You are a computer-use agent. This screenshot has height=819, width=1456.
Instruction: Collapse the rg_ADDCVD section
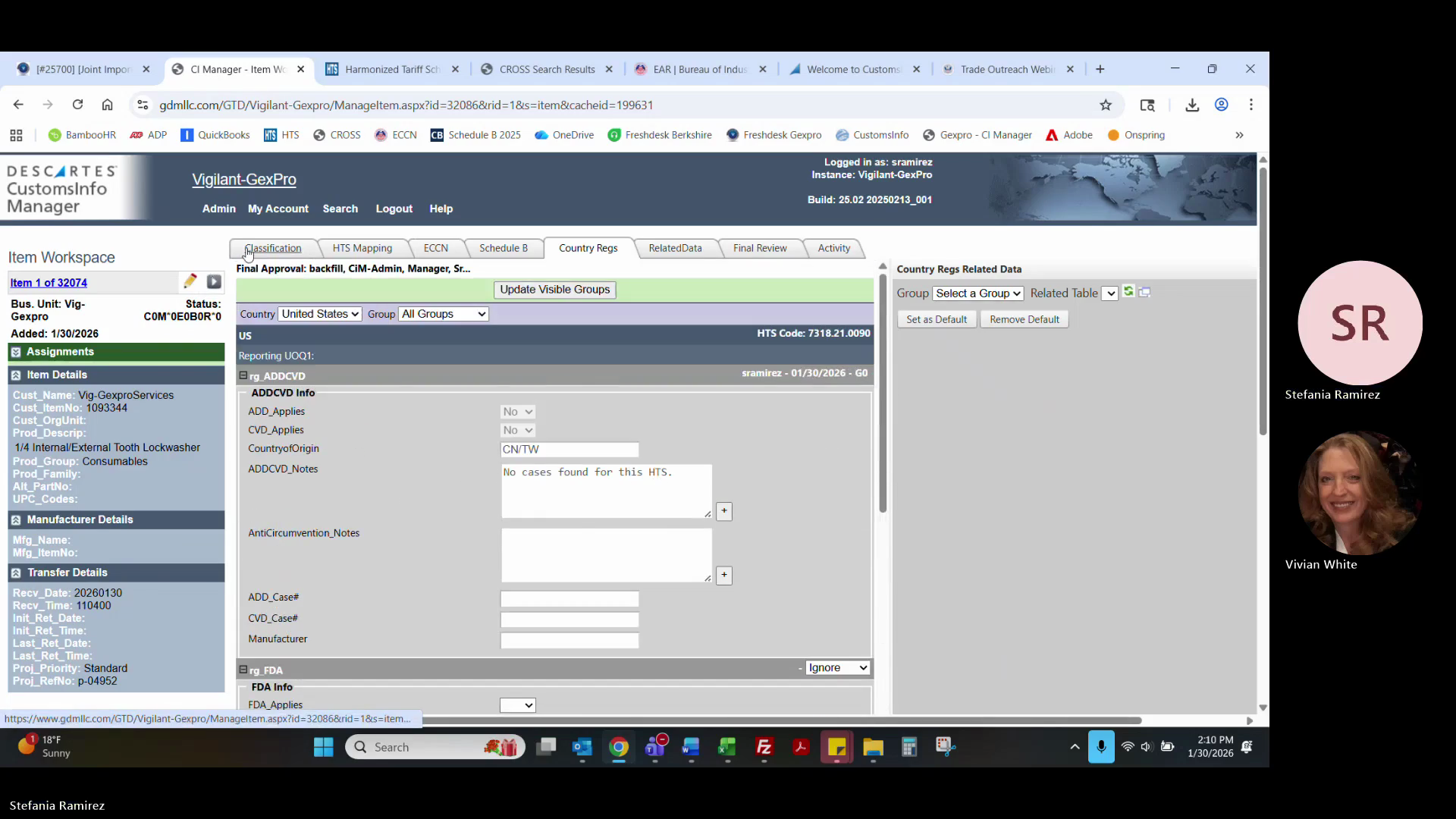(x=243, y=375)
